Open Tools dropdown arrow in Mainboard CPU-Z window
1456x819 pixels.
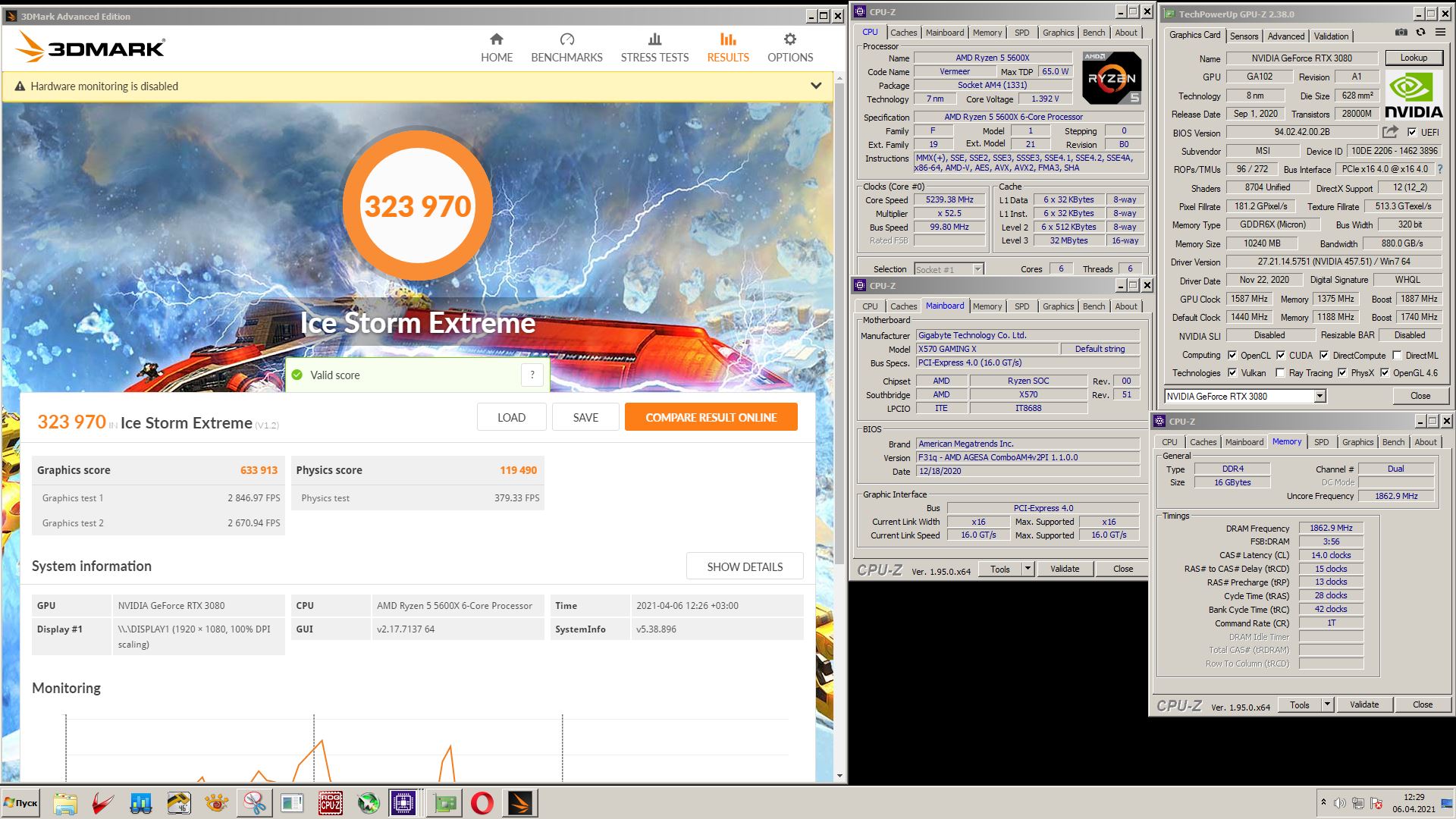click(1028, 569)
